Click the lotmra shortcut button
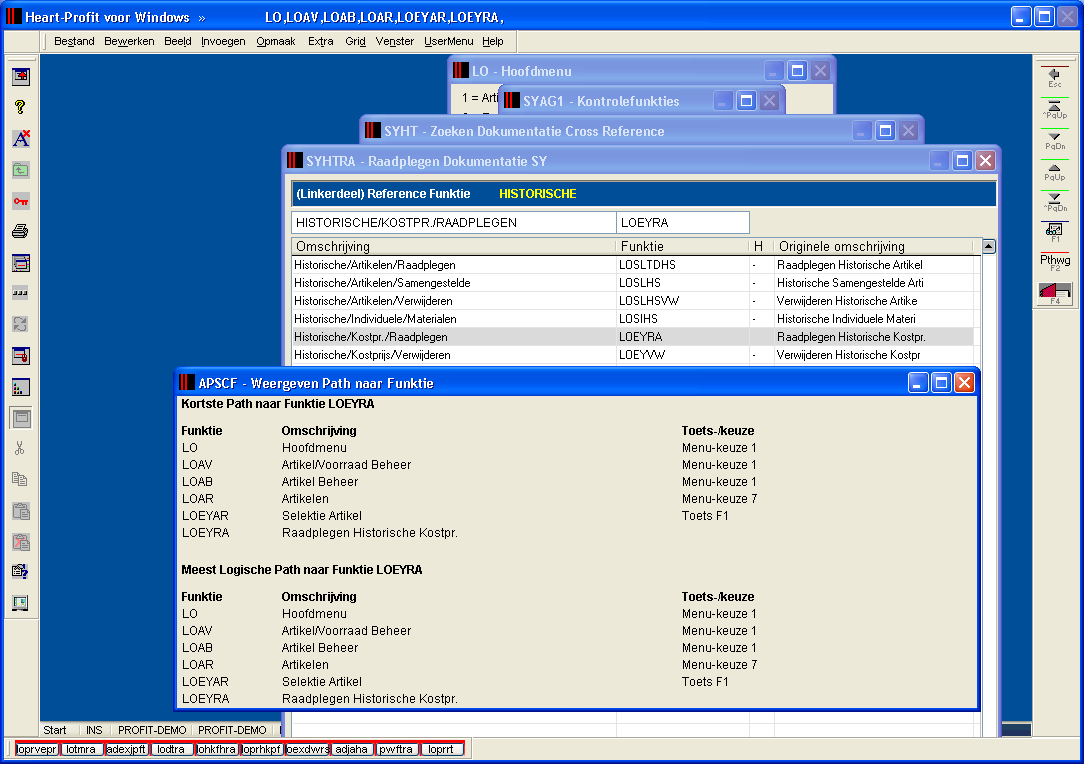Image resolution: width=1084 pixels, height=764 pixels. 82,749
